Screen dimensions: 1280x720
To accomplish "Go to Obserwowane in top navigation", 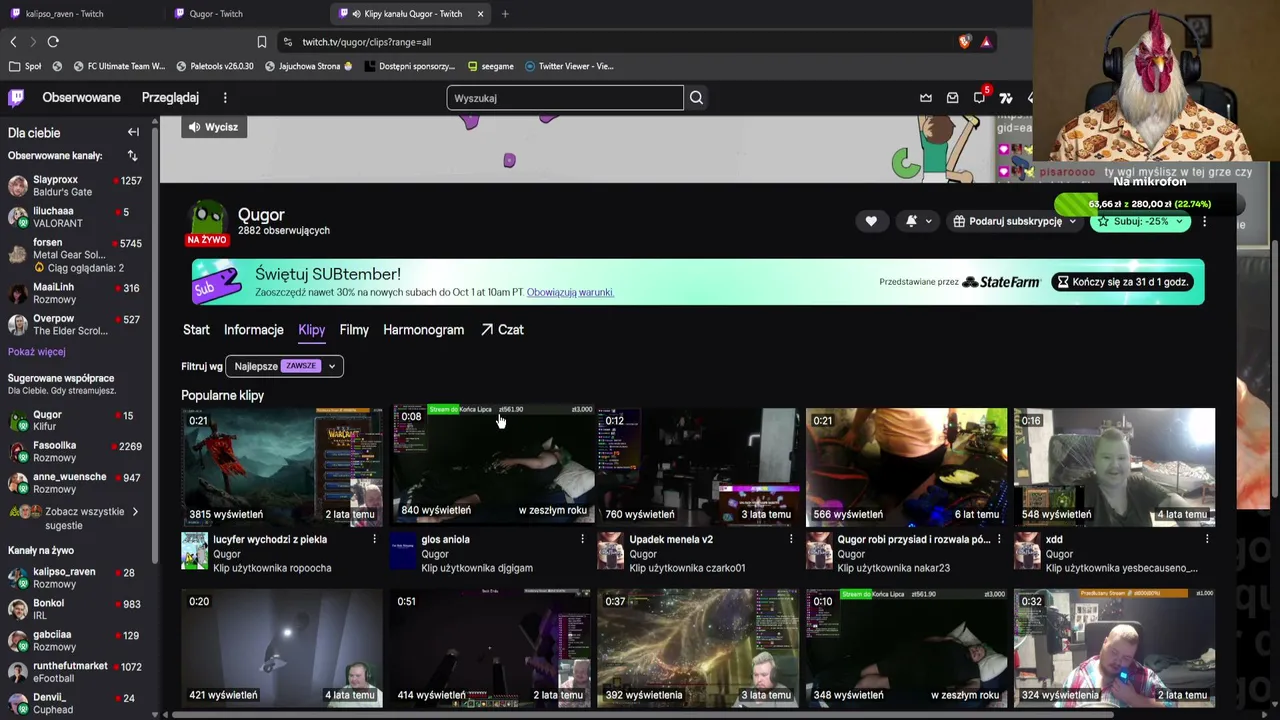I will pyautogui.click(x=81, y=98).
